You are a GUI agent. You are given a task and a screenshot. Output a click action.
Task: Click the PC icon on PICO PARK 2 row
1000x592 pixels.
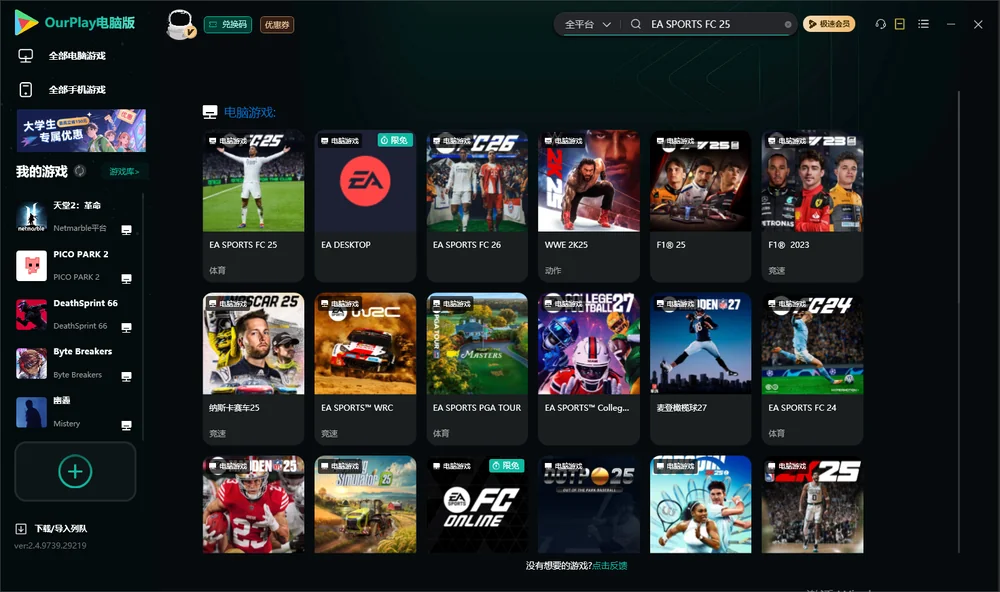(126, 279)
